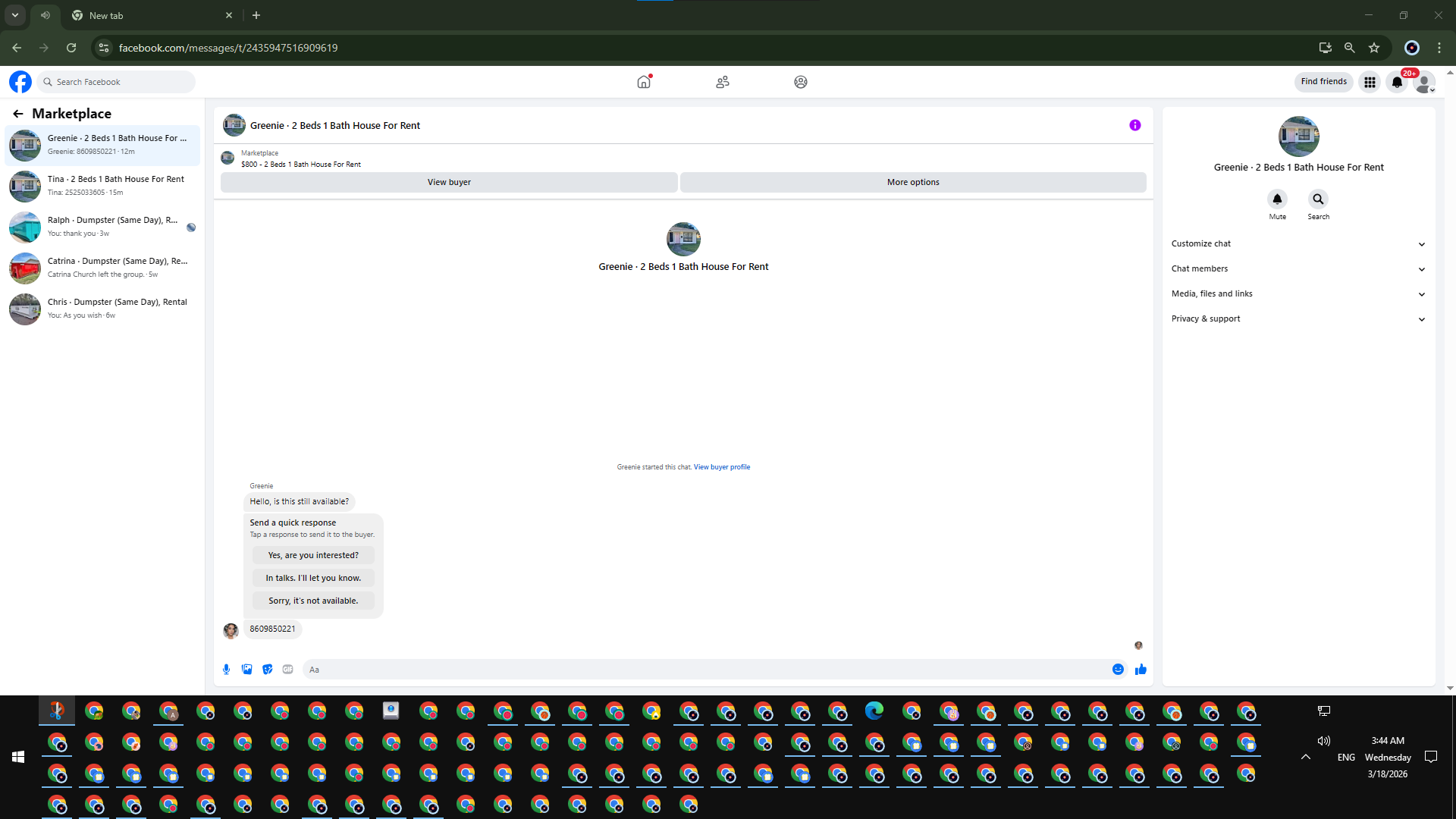The height and width of the screenshot is (819, 1456).
Task: Expand the Customize chat section
Action: tap(1299, 244)
